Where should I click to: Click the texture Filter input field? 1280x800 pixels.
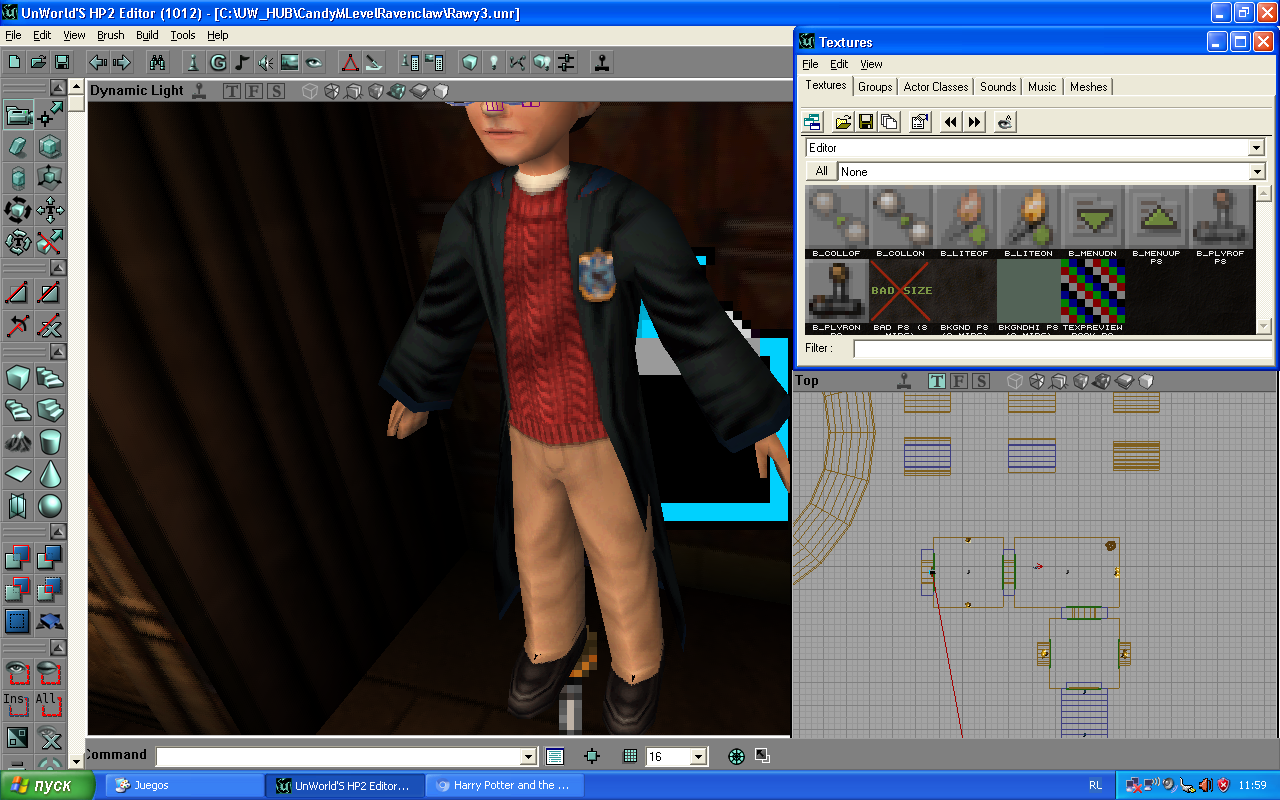[1062, 349]
